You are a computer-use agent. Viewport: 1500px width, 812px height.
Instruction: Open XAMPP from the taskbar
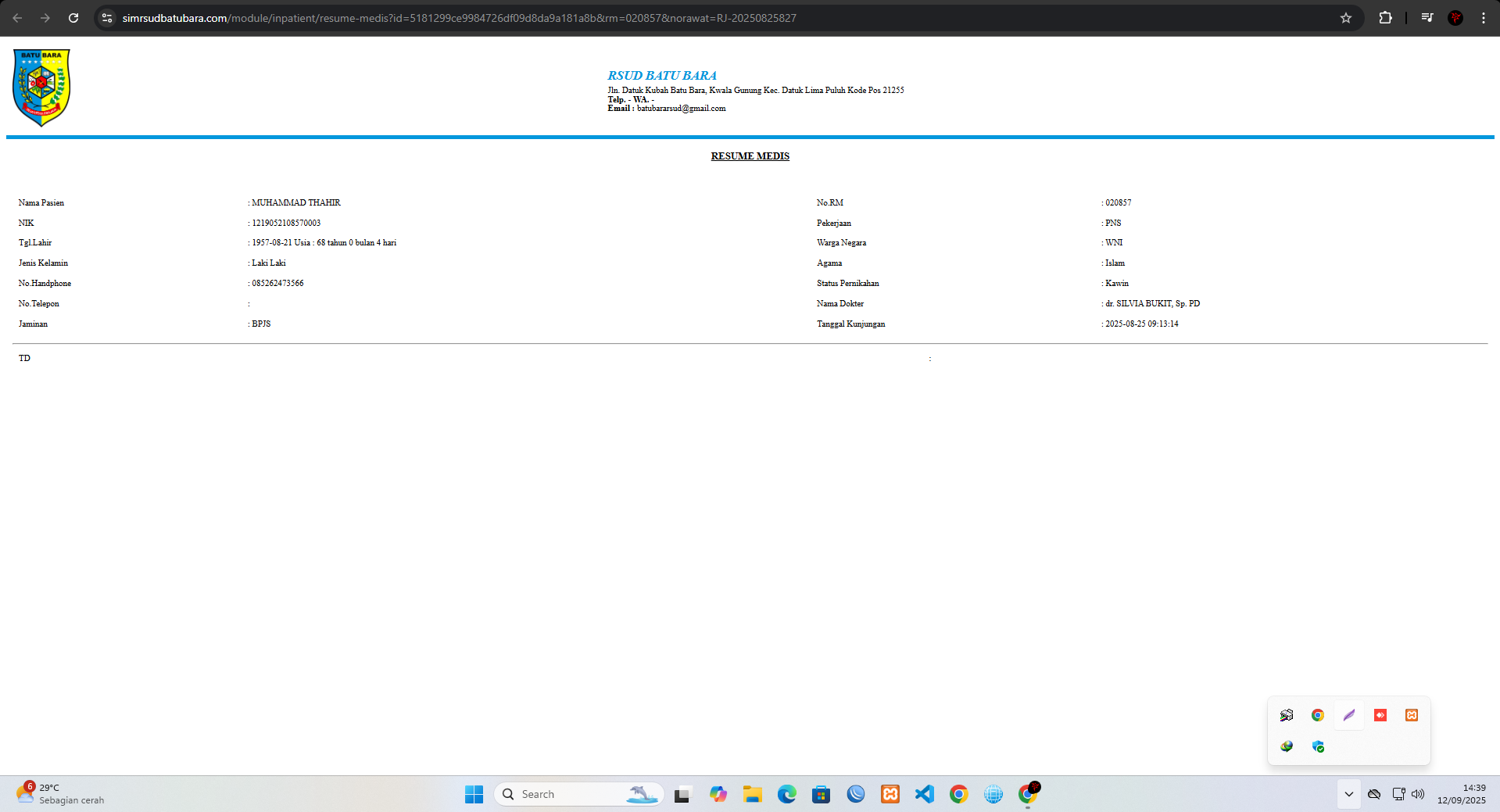click(x=890, y=794)
